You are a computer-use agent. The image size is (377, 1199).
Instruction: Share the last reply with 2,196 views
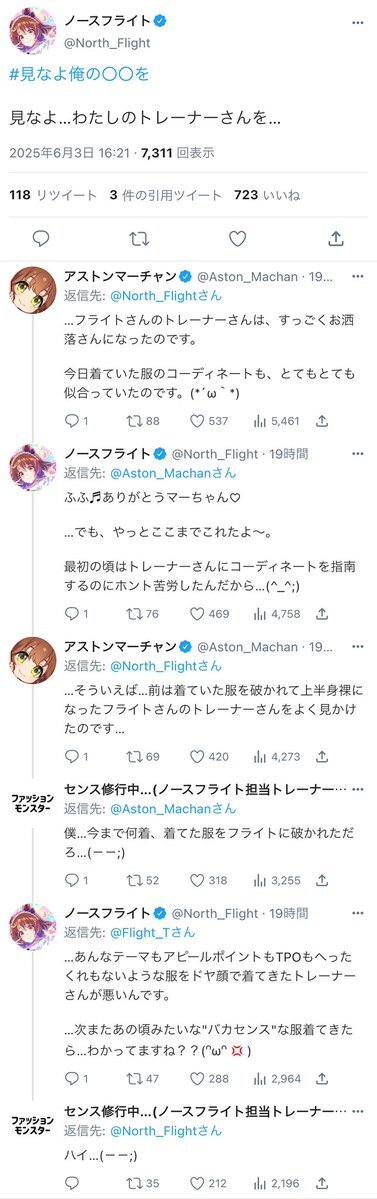322,1183
